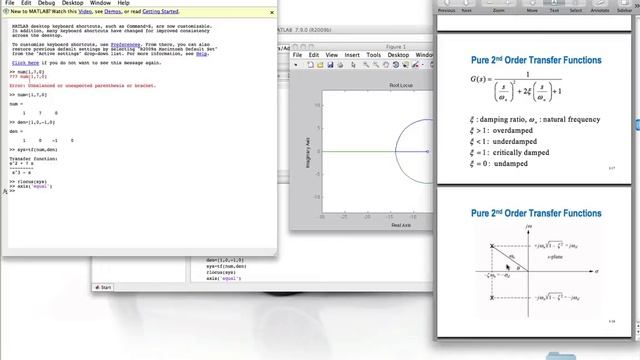Open Desktop menu in MATLAB command window

[x=72, y=2]
